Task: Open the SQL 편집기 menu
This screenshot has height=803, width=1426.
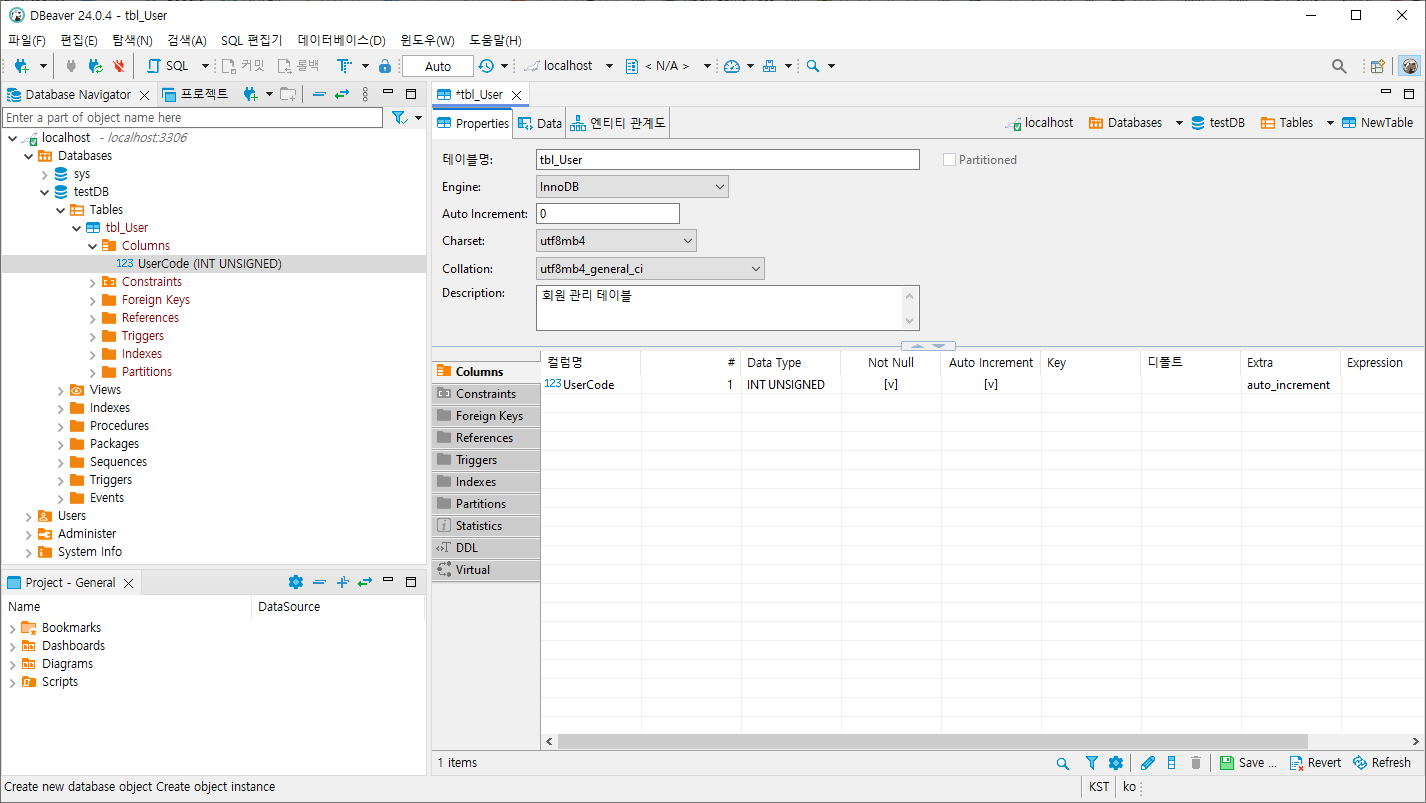Action: click(252, 40)
